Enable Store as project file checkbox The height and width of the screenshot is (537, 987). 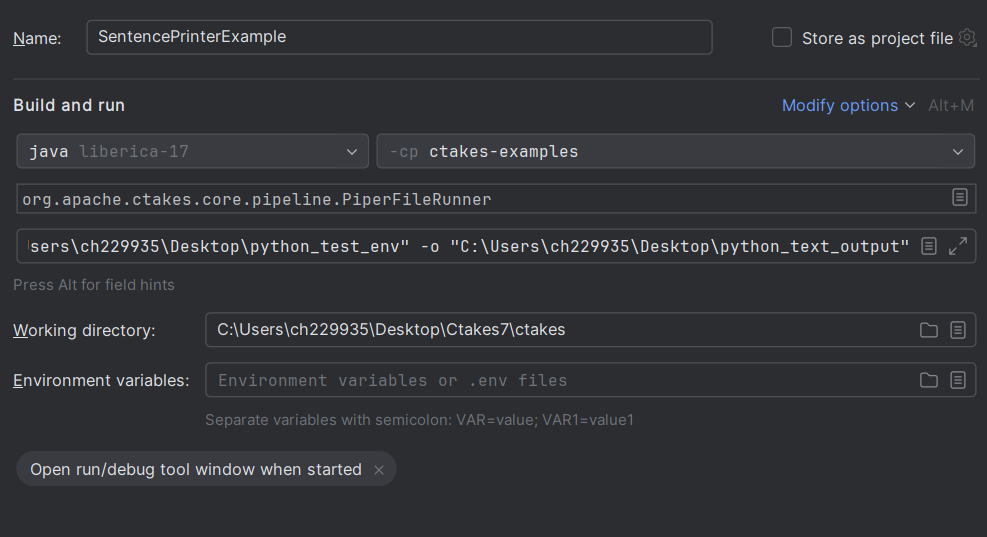782,38
